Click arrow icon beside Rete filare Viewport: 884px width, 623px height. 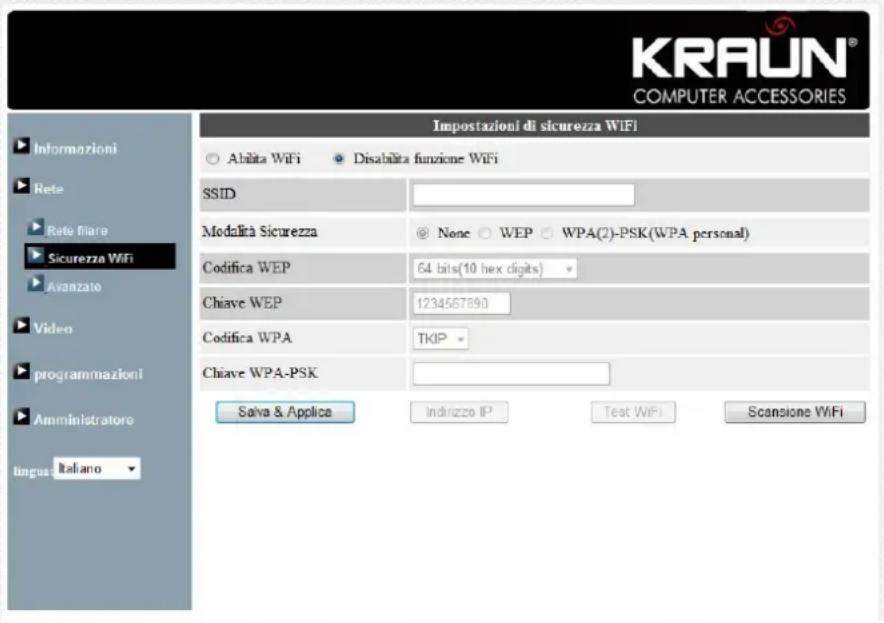click(x=36, y=227)
